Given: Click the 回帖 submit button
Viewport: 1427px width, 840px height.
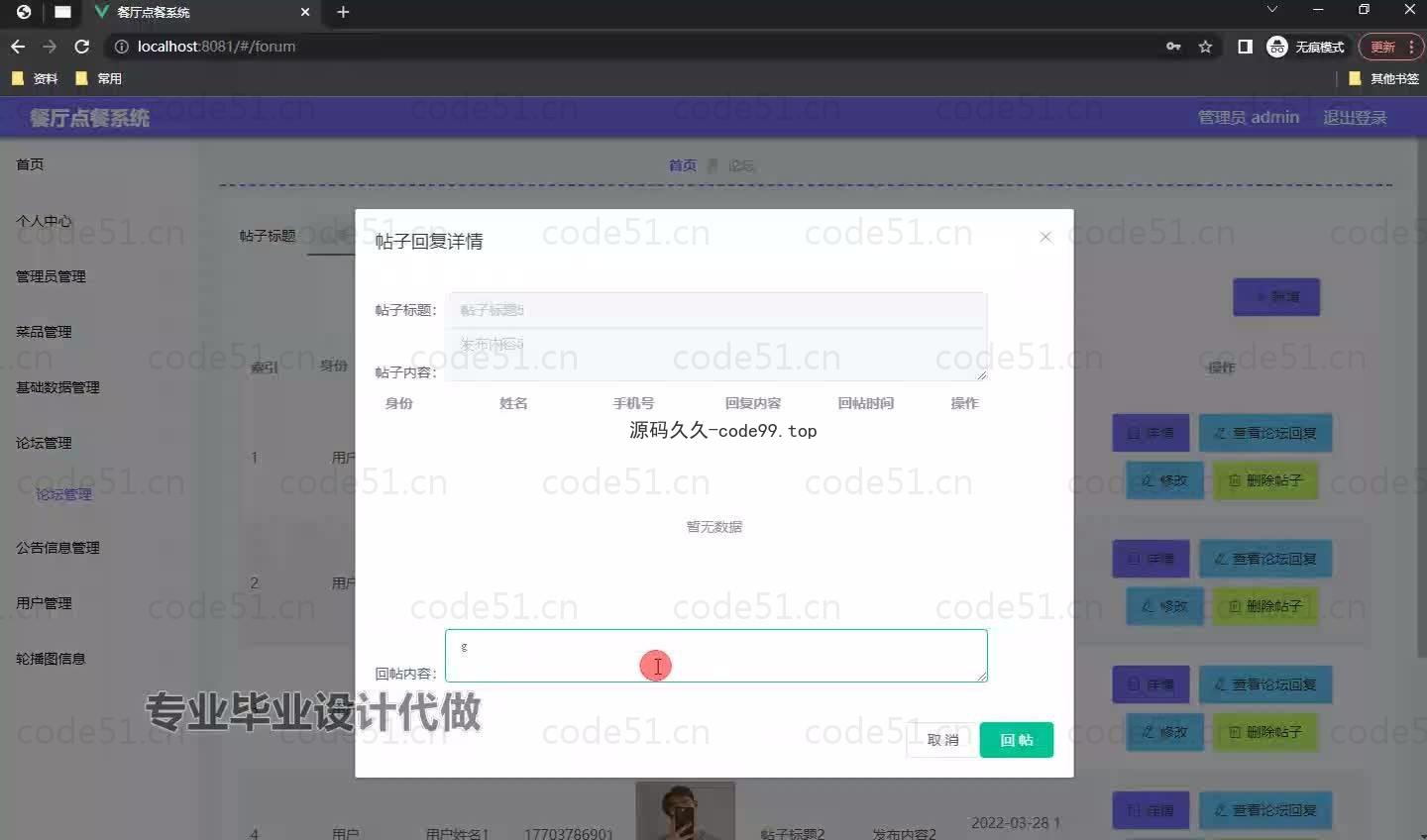Looking at the screenshot, I should point(1016,740).
